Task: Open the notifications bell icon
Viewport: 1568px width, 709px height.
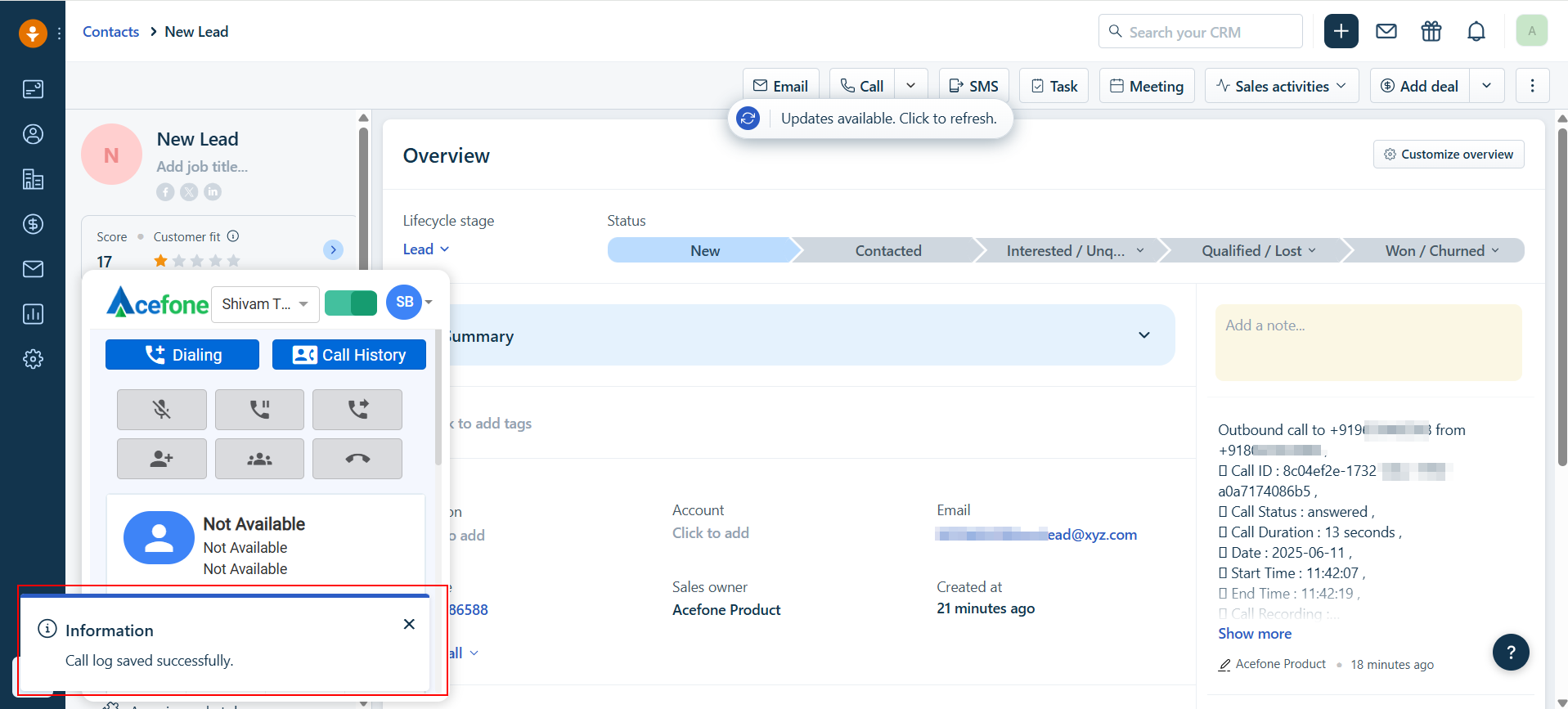Action: (x=1476, y=31)
